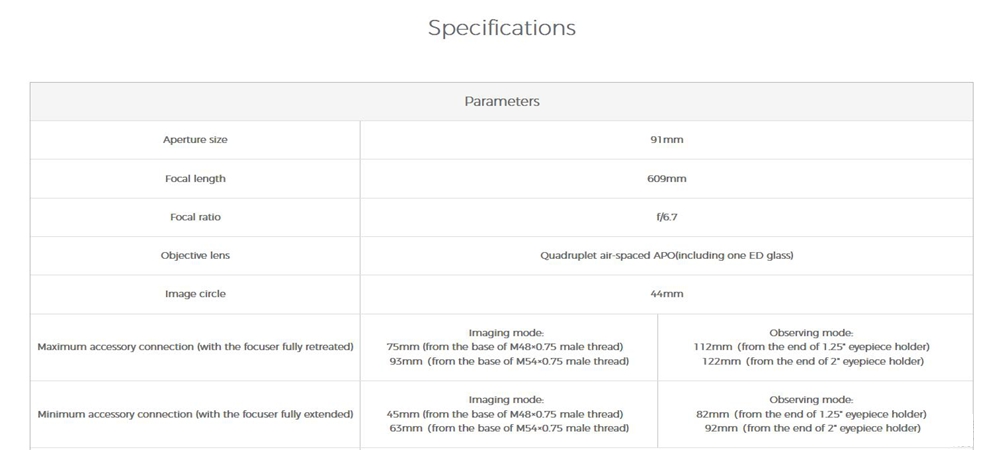The width and height of the screenshot is (1000, 450).
Task: Click the Aperture size row label
Action: [x=195, y=140]
